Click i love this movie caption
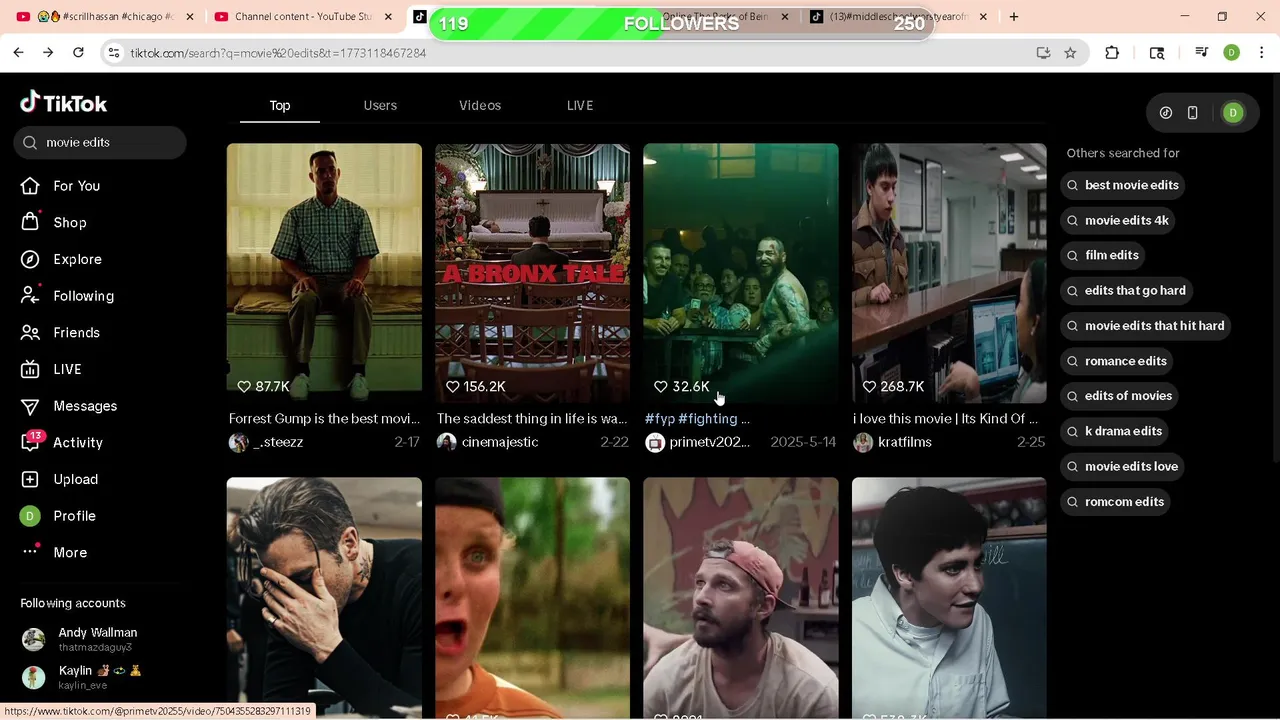Screen dimensions: 1280x720 point(945,419)
